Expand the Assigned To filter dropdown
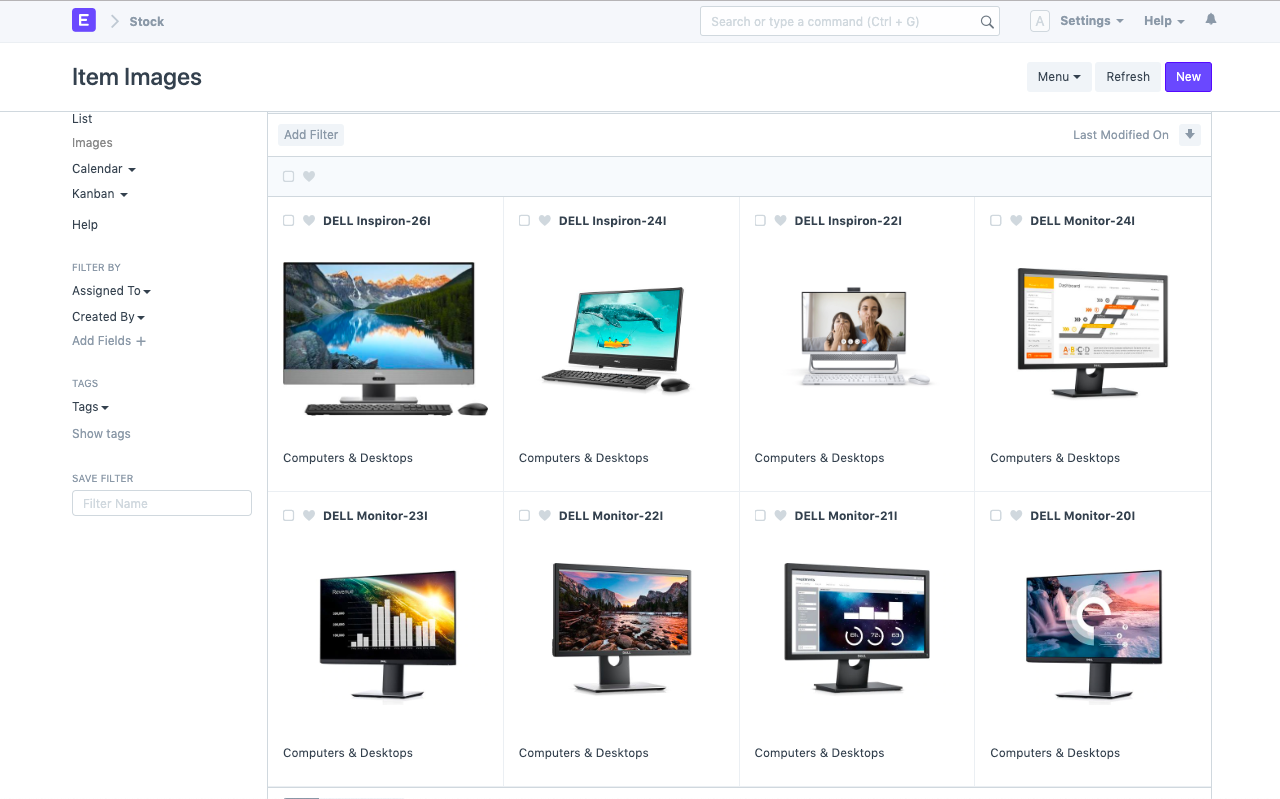The width and height of the screenshot is (1280, 799). coord(111,291)
